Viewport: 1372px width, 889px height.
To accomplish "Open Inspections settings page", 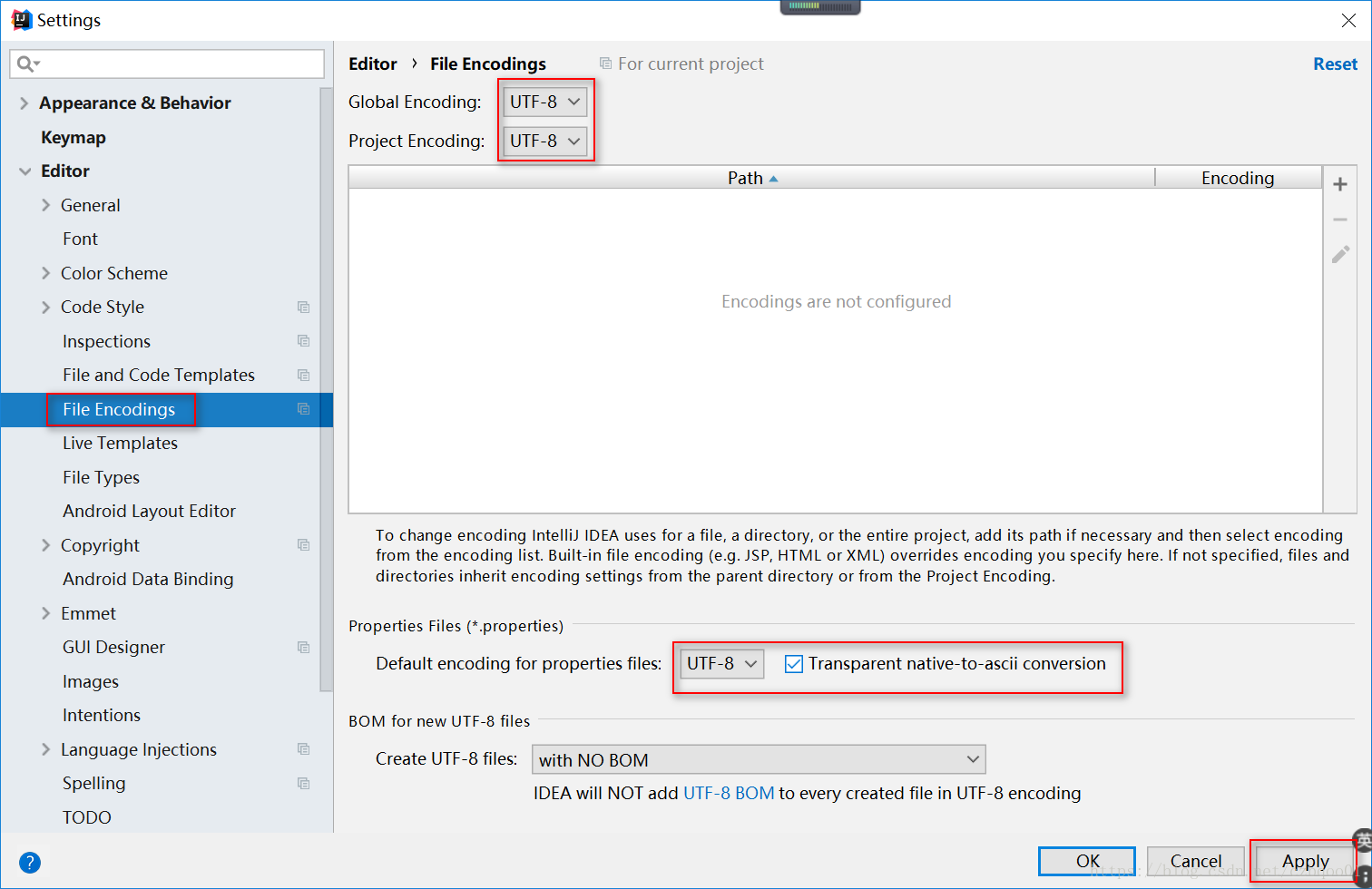I will click(x=106, y=341).
